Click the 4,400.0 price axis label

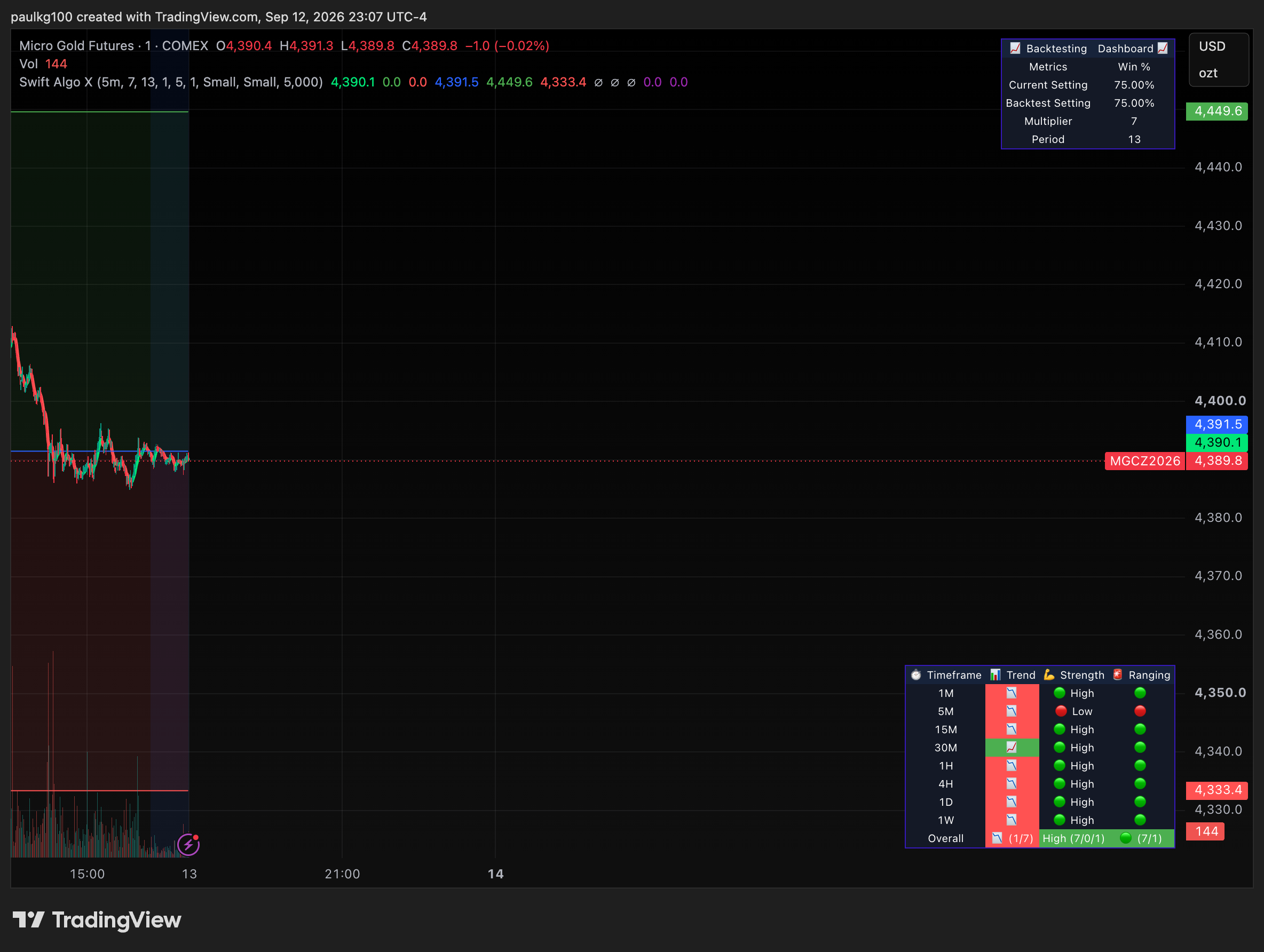click(x=1220, y=401)
